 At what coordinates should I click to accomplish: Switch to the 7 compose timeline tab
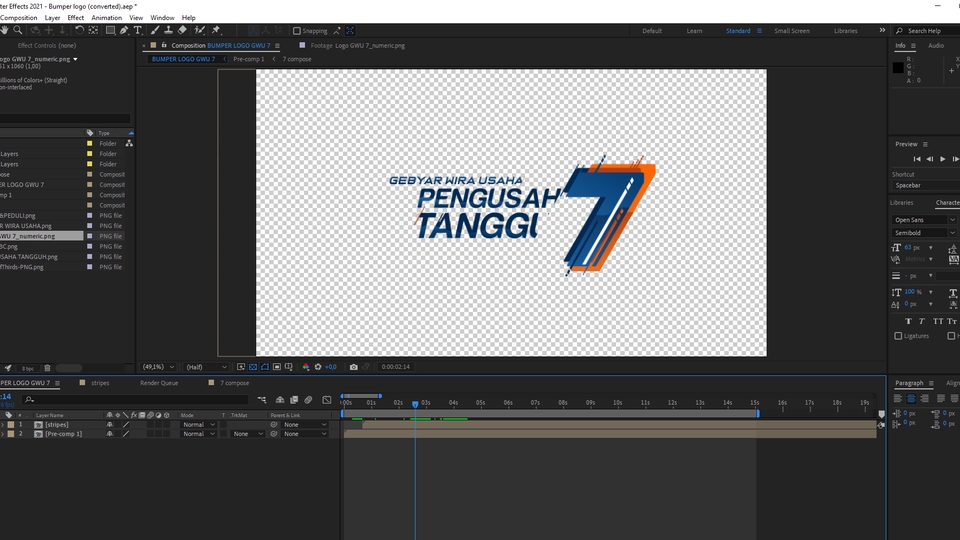coord(234,383)
